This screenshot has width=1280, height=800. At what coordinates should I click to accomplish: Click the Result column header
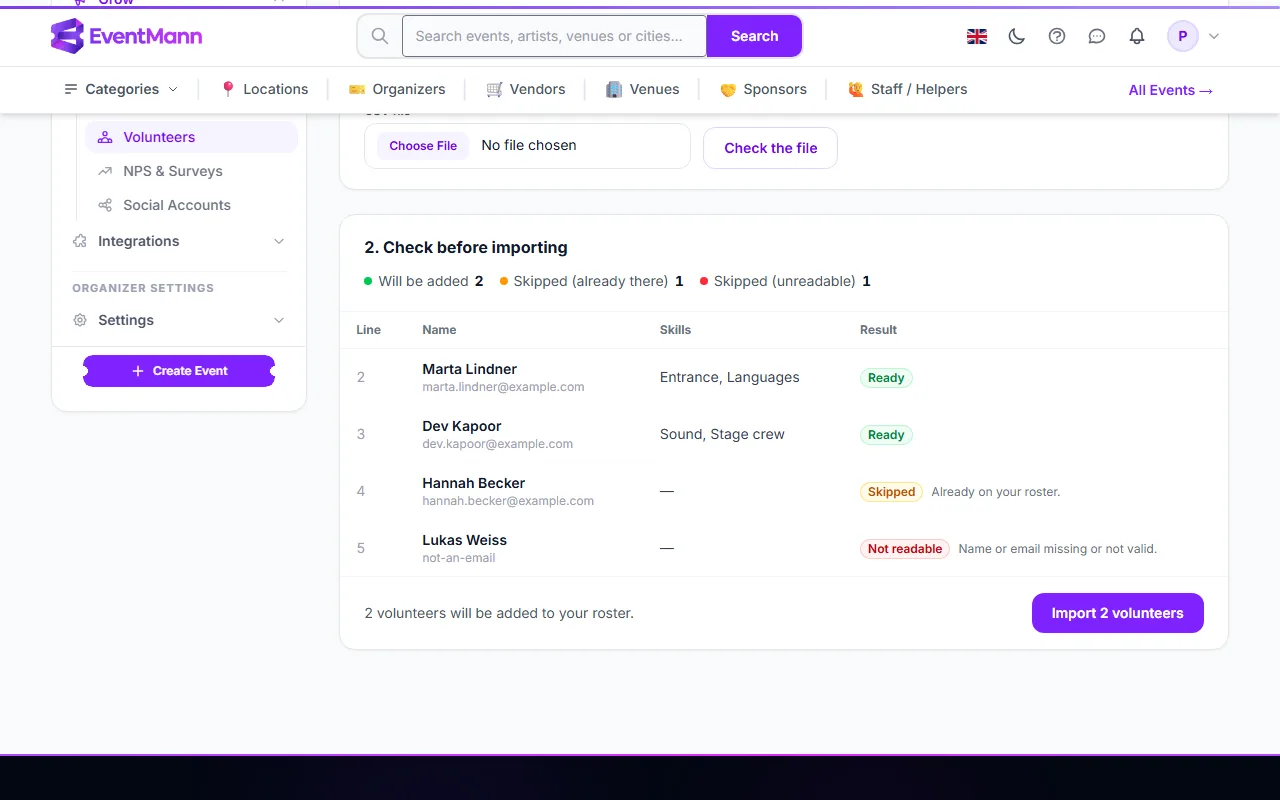878,330
